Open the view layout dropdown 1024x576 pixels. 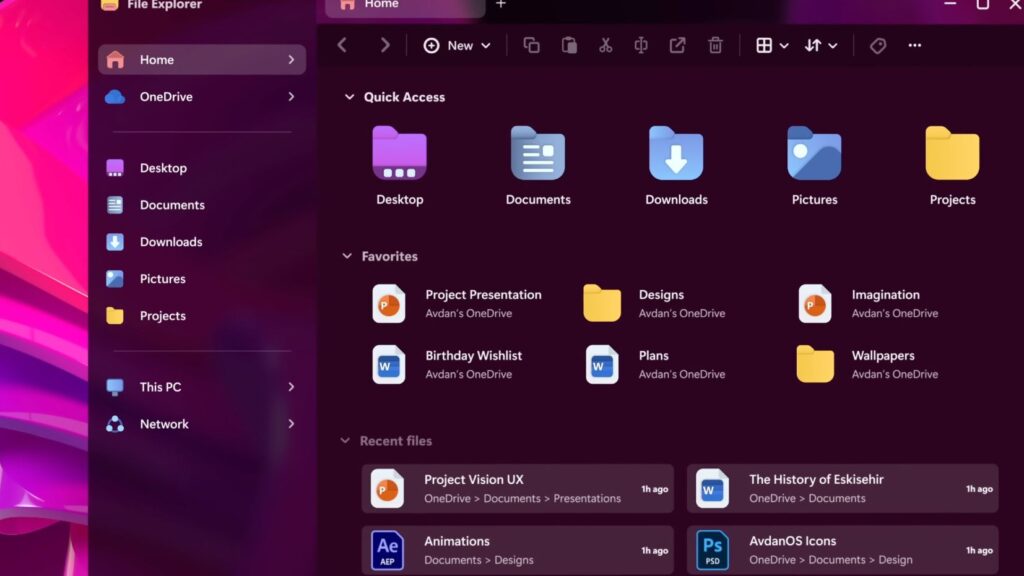tap(772, 45)
